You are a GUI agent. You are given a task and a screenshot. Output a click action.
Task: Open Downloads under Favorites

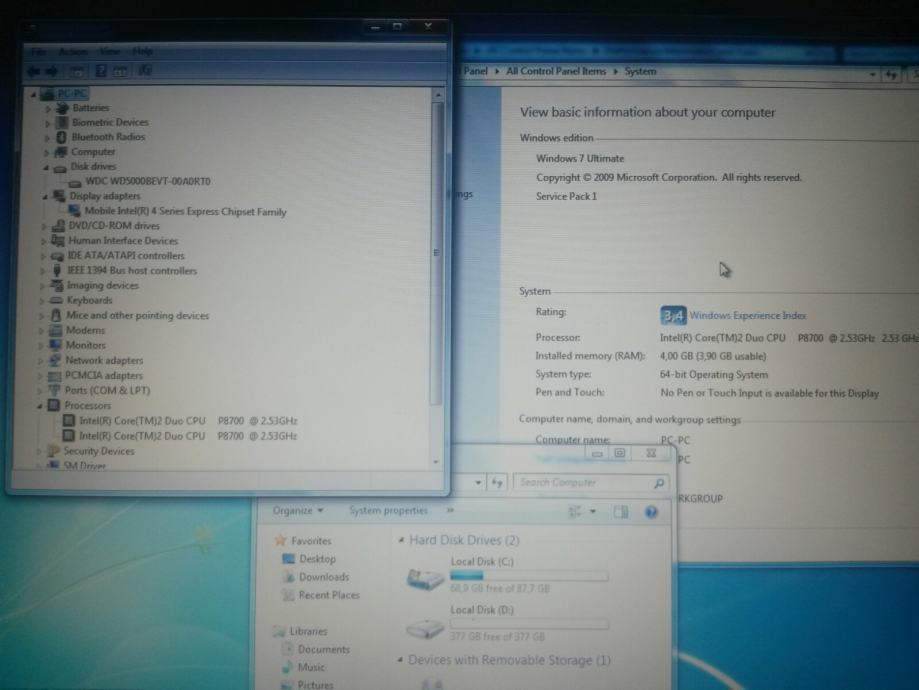click(x=324, y=577)
